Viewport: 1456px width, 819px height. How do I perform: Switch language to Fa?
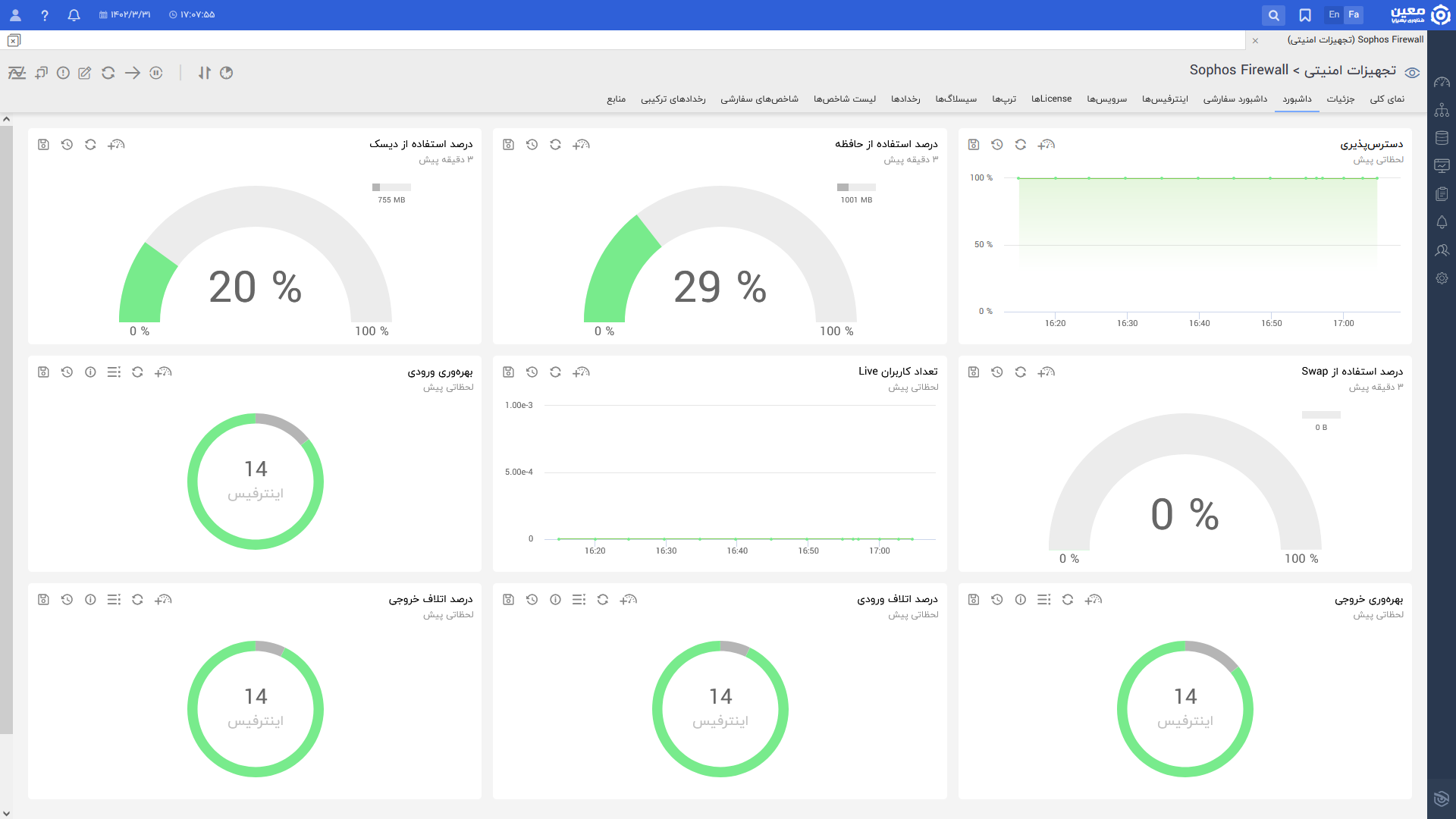coord(1354,14)
